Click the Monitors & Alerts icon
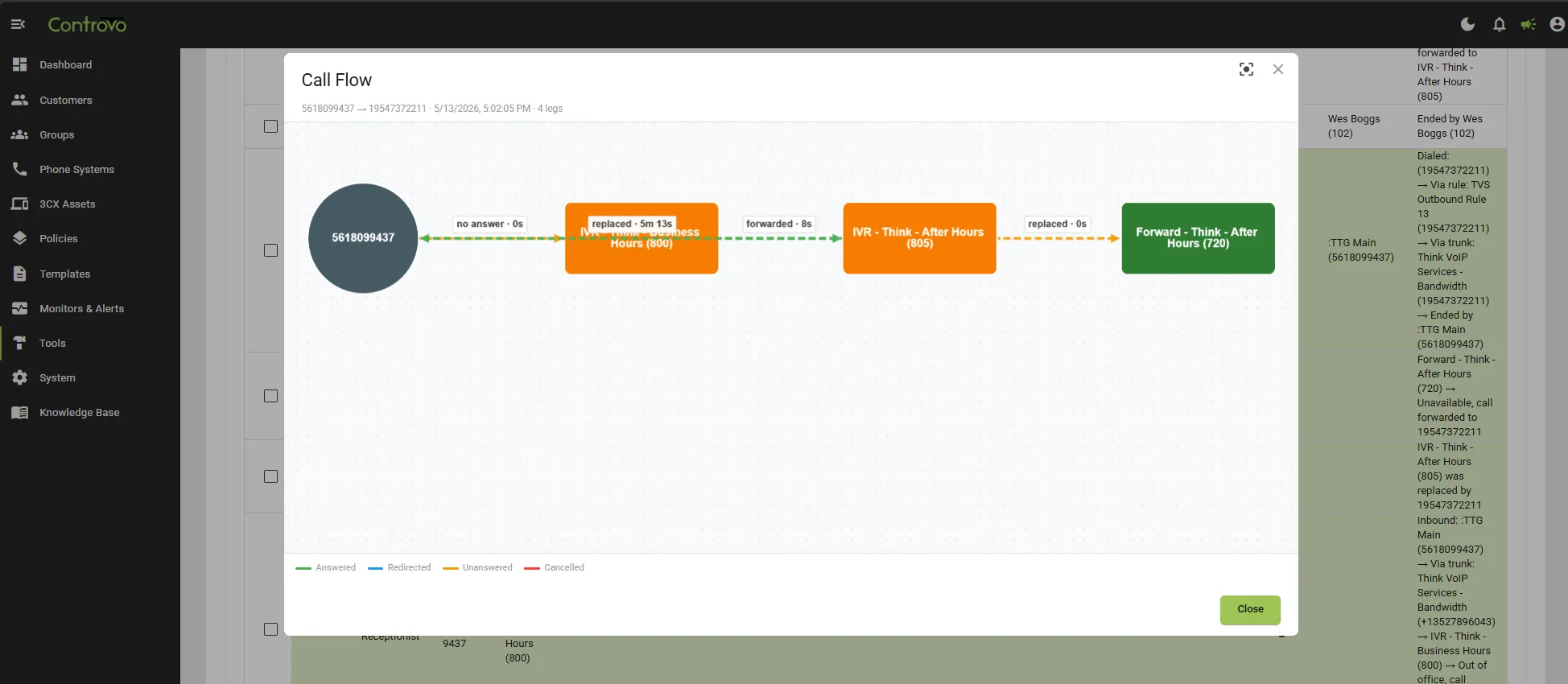The image size is (1568, 684). 20,308
